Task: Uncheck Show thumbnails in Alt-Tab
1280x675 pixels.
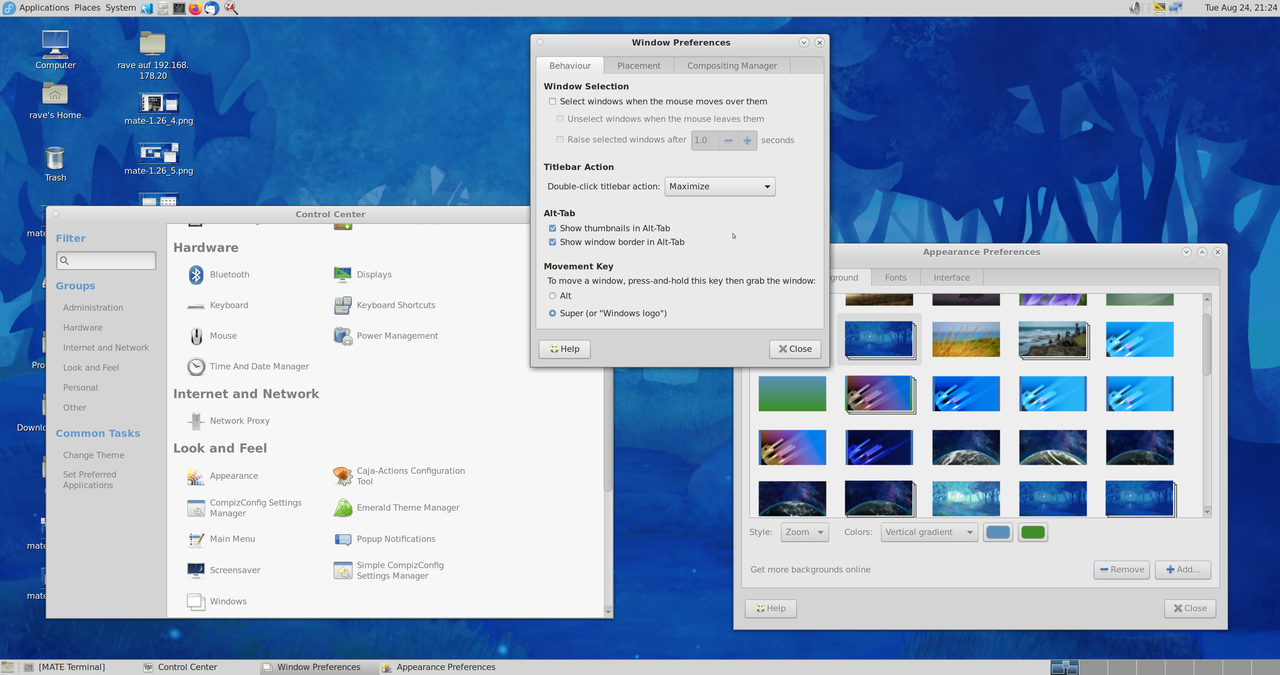Action: [x=552, y=229]
